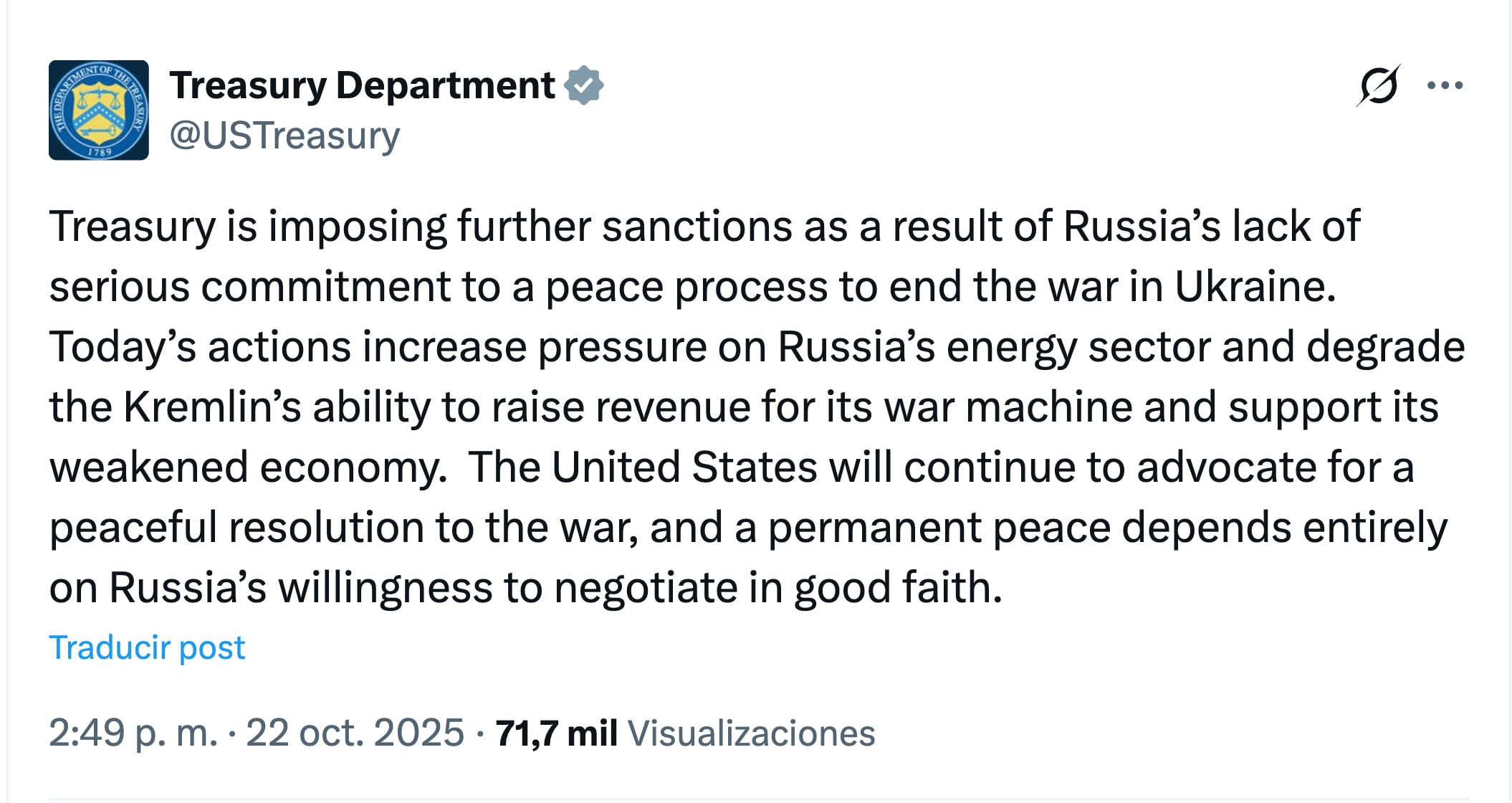This screenshot has height=803, width=1512.
Task: Click the Traducir post link
Action: pos(147,647)
